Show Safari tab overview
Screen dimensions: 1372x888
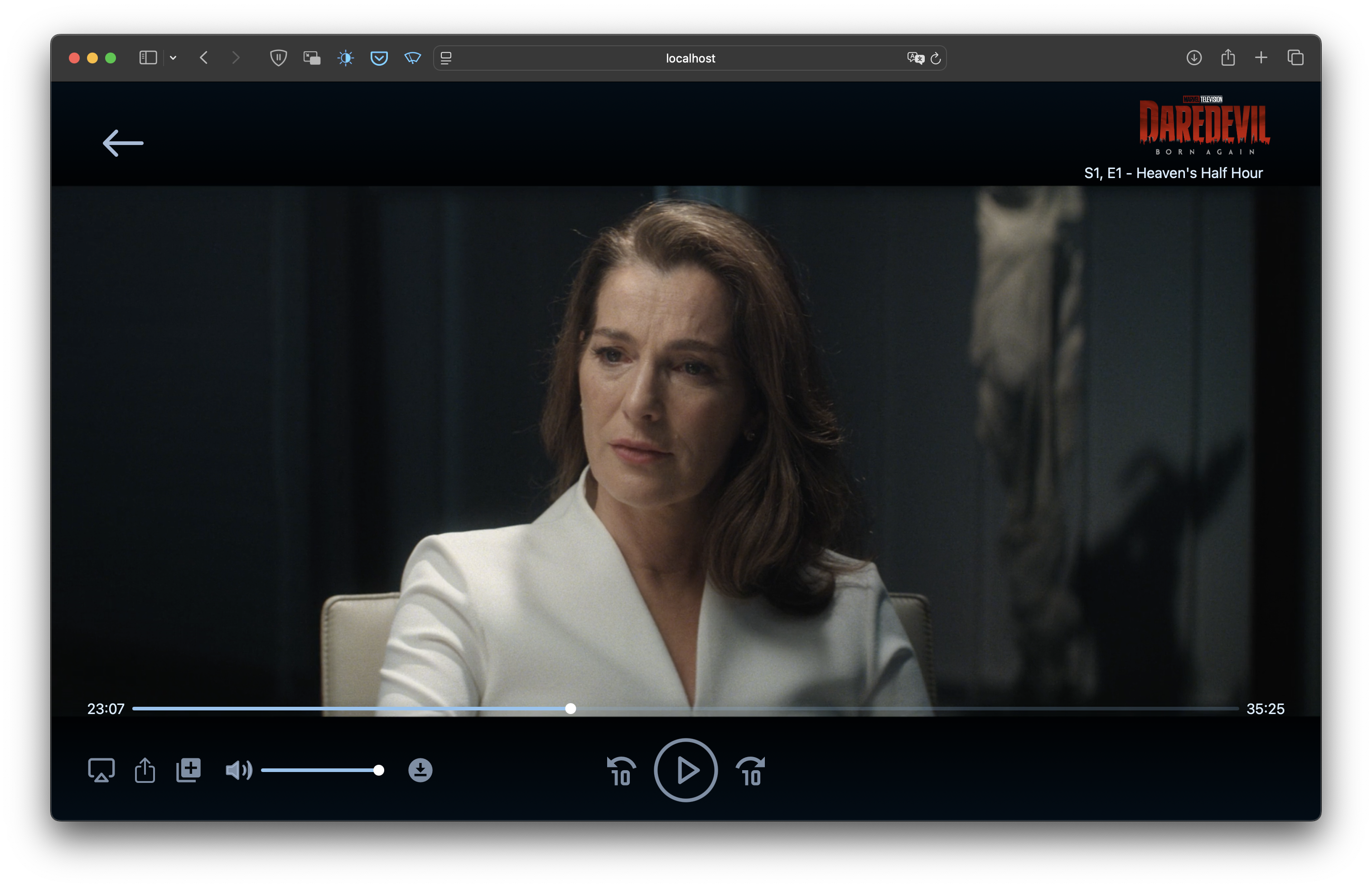[x=1295, y=58]
